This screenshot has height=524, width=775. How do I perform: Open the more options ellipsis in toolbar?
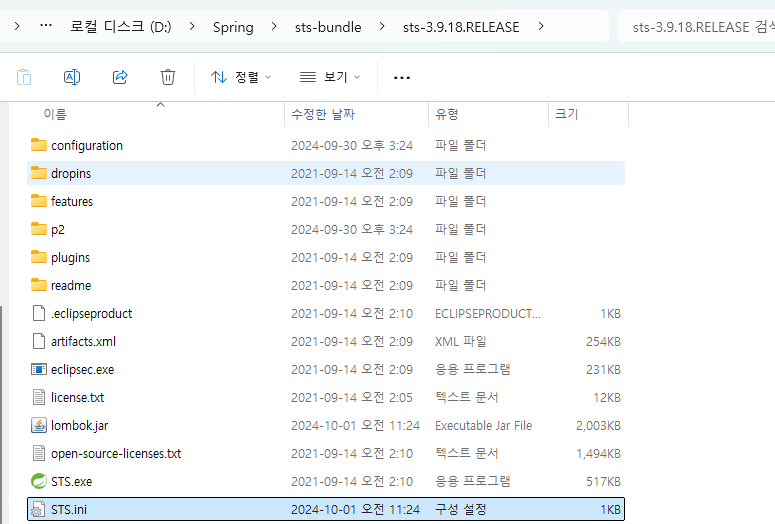pyautogui.click(x=402, y=78)
